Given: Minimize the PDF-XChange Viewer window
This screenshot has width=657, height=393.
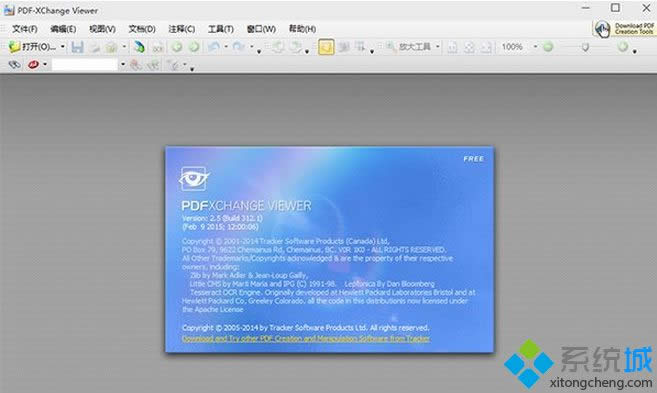Looking at the screenshot, I should tap(586, 8).
